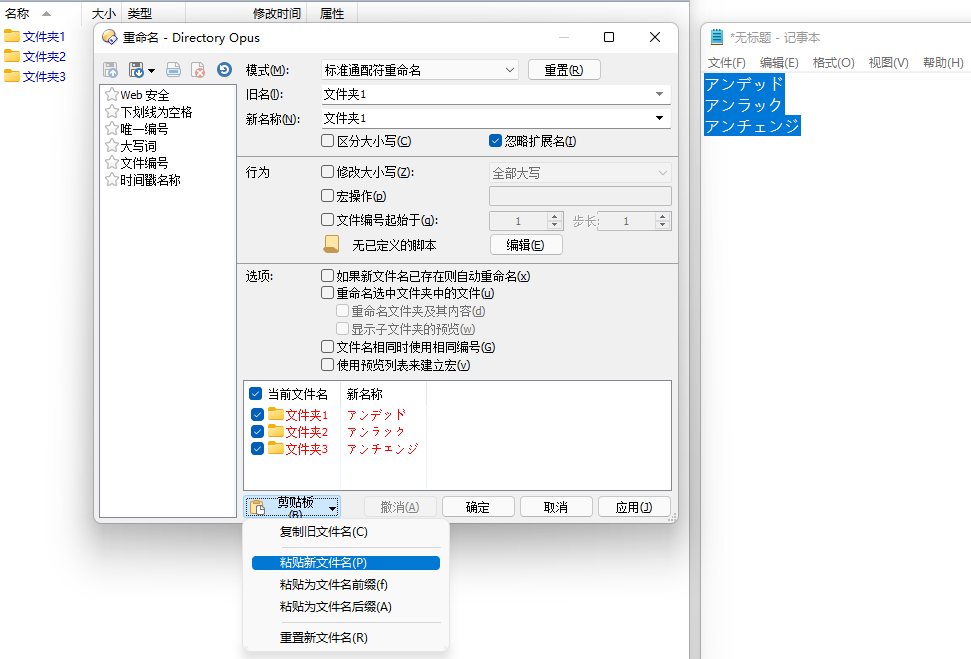
Task: Click the save preset floppy icon
Action: click(x=136, y=70)
